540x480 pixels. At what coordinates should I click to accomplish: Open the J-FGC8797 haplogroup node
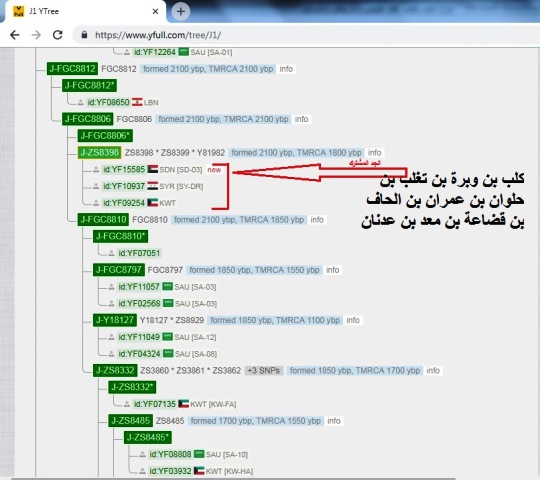coord(118,270)
